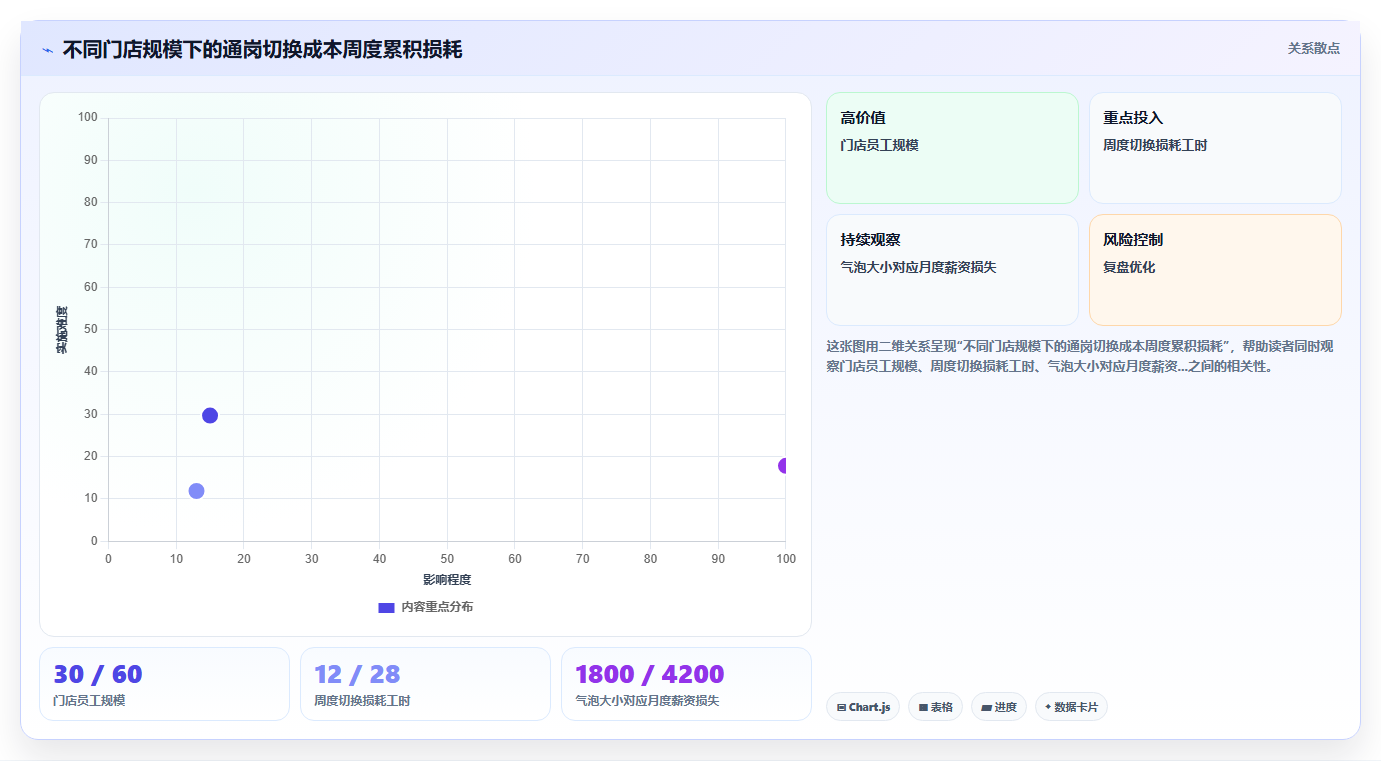Open the 风险控制 card
Viewport: 1381px width, 761px height.
(1215, 270)
